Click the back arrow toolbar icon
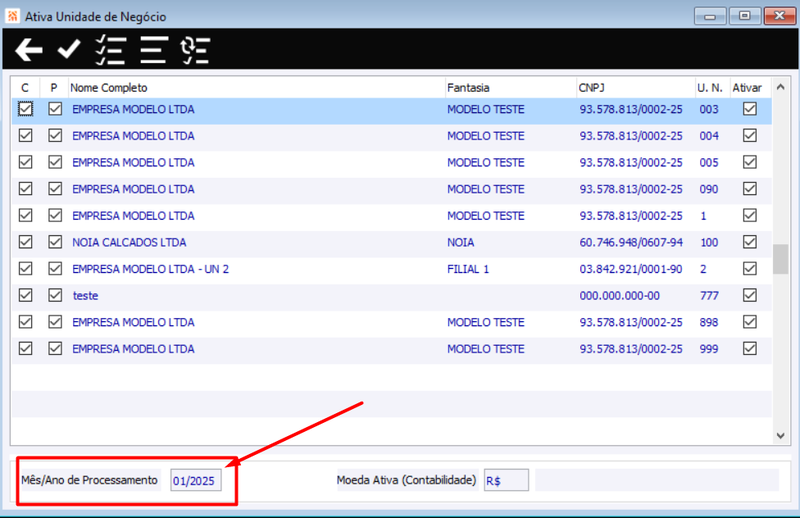800x518 pixels. pos(29,50)
